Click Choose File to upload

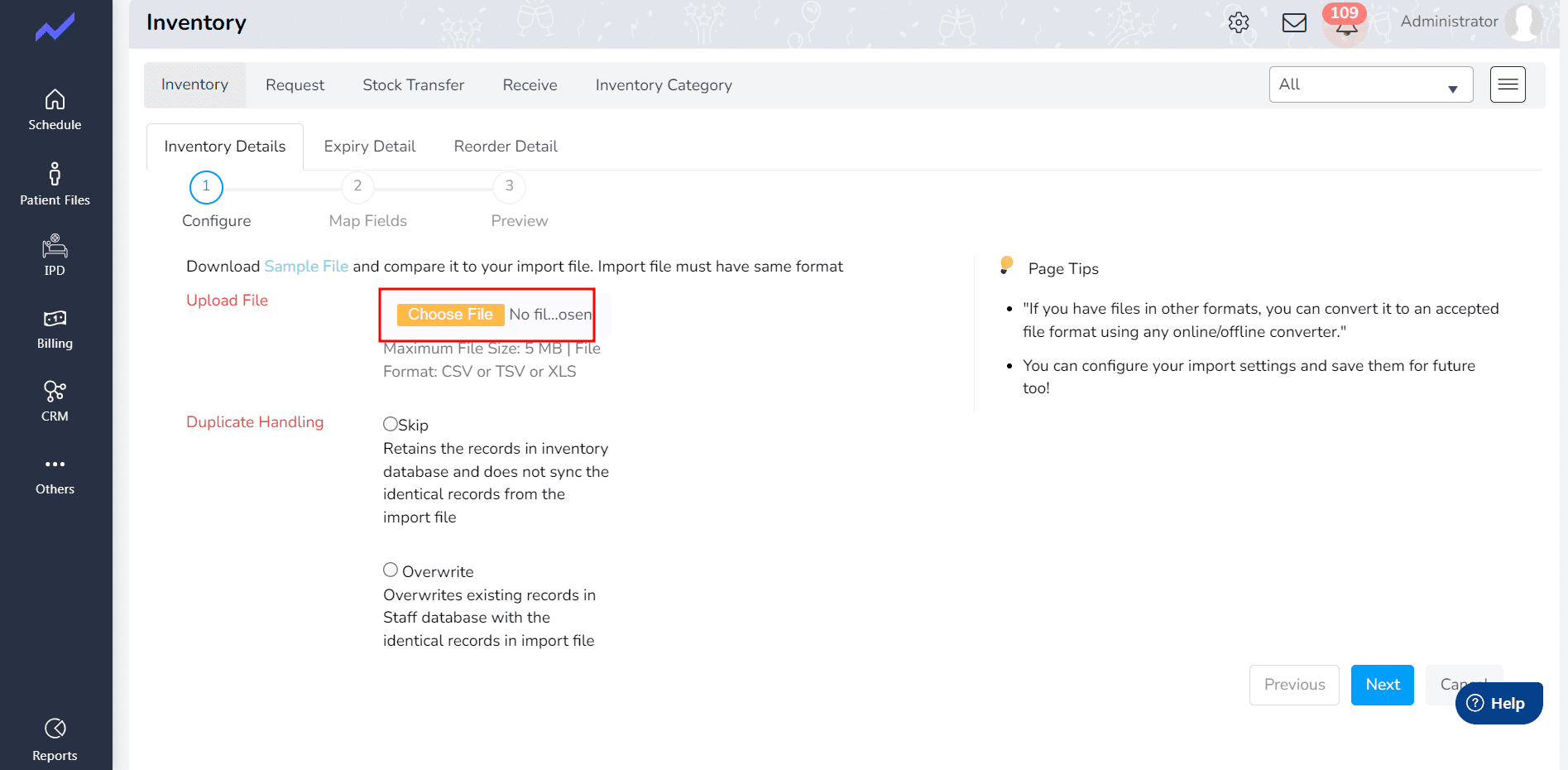point(450,315)
